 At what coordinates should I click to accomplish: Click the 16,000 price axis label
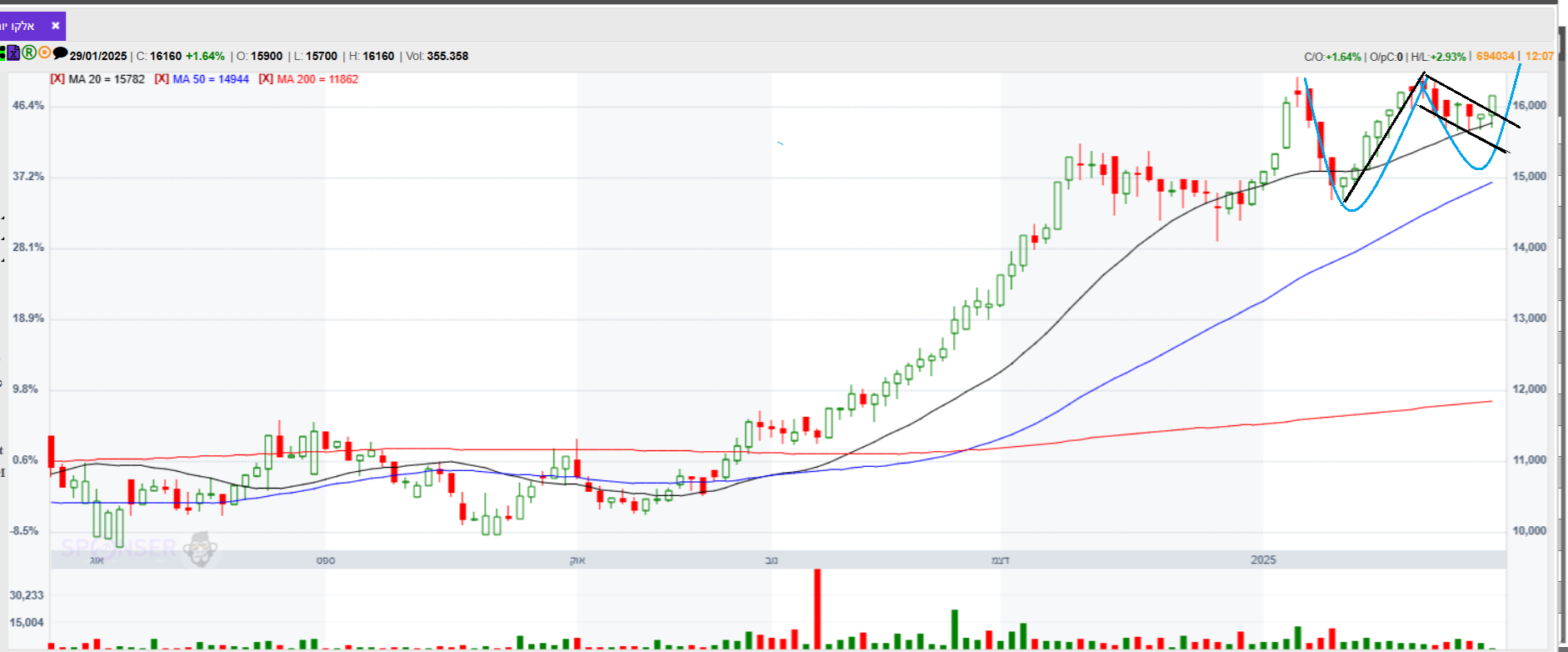[1530, 105]
